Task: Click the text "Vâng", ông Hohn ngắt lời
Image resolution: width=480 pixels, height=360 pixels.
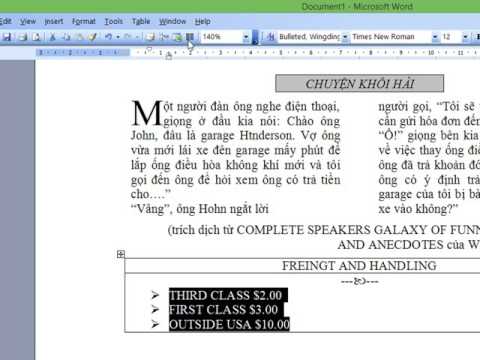Action: pyautogui.click(x=200, y=209)
